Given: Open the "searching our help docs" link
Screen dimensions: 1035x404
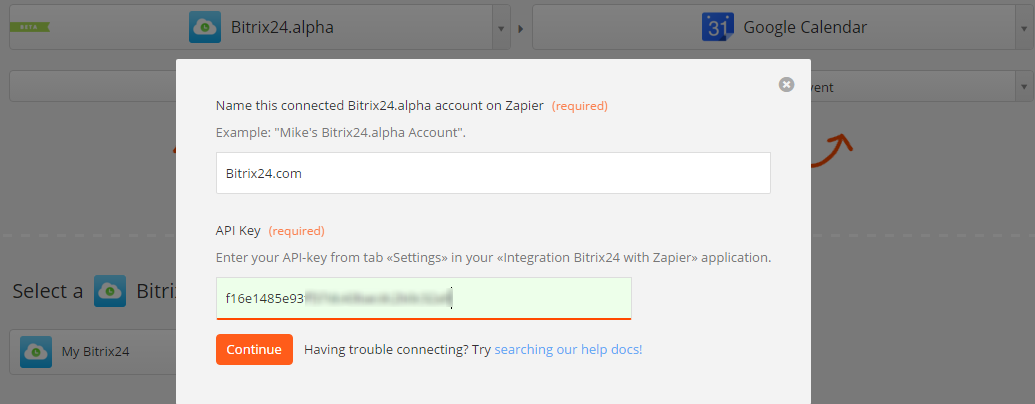Looking at the screenshot, I should [x=568, y=350].
